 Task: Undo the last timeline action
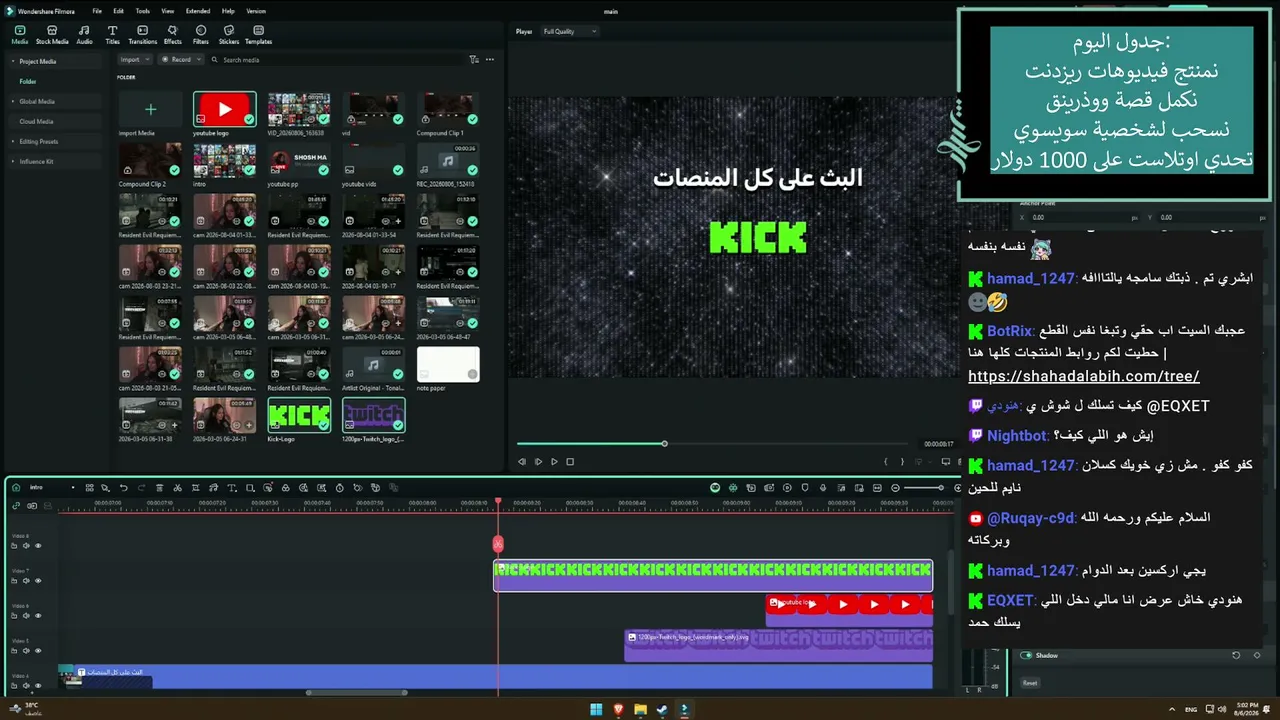pyautogui.click(x=123, y=488)
